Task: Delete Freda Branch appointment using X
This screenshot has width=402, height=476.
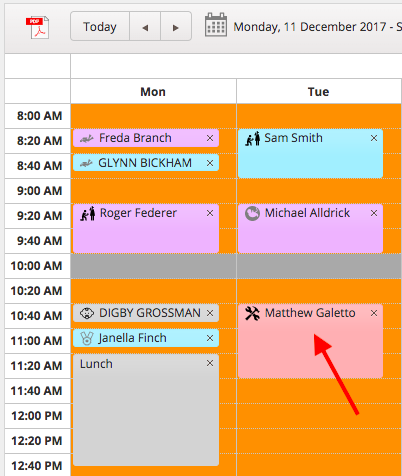Action: (x=210, y=138)
